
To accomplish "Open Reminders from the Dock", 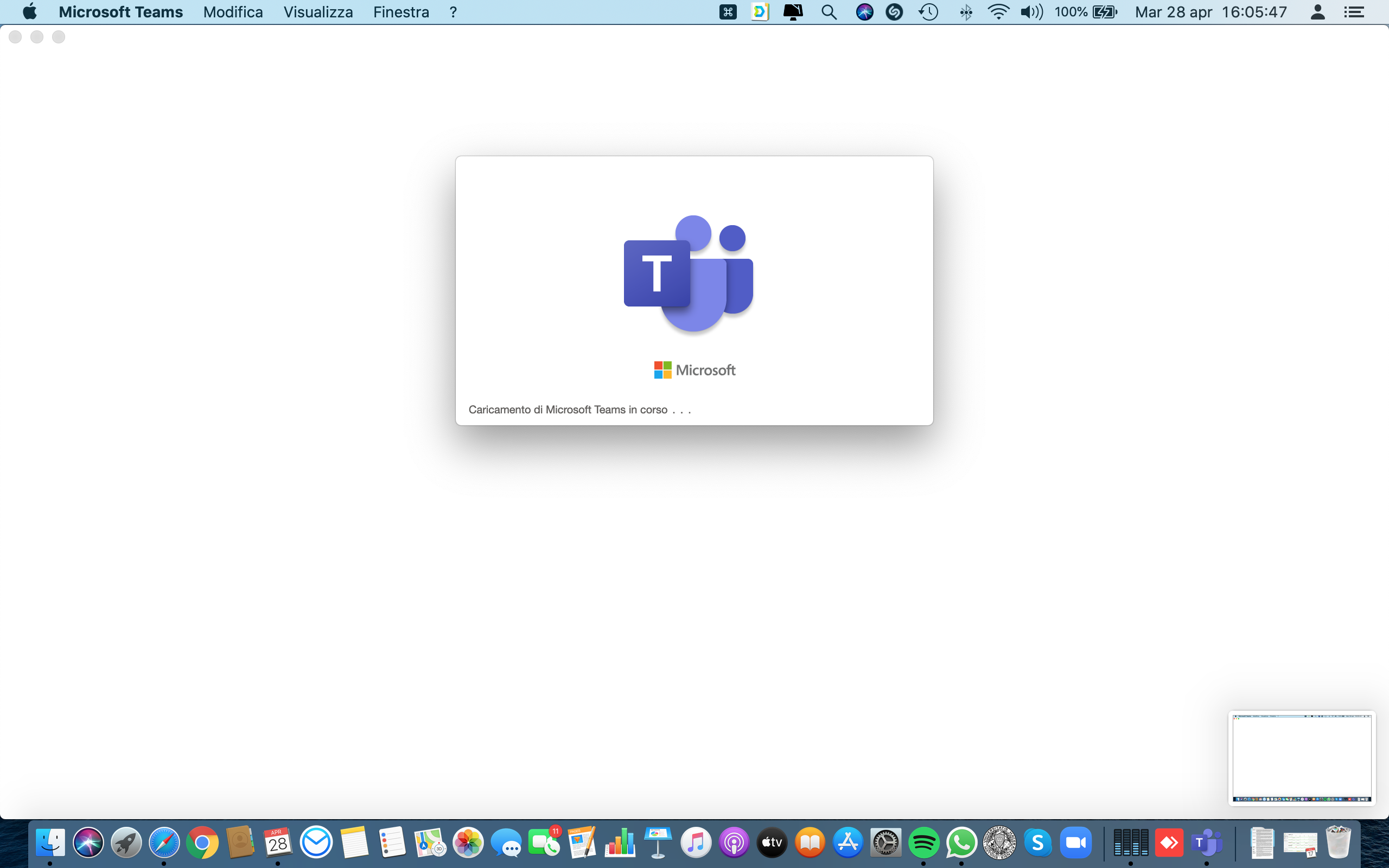I will (392, 842).
